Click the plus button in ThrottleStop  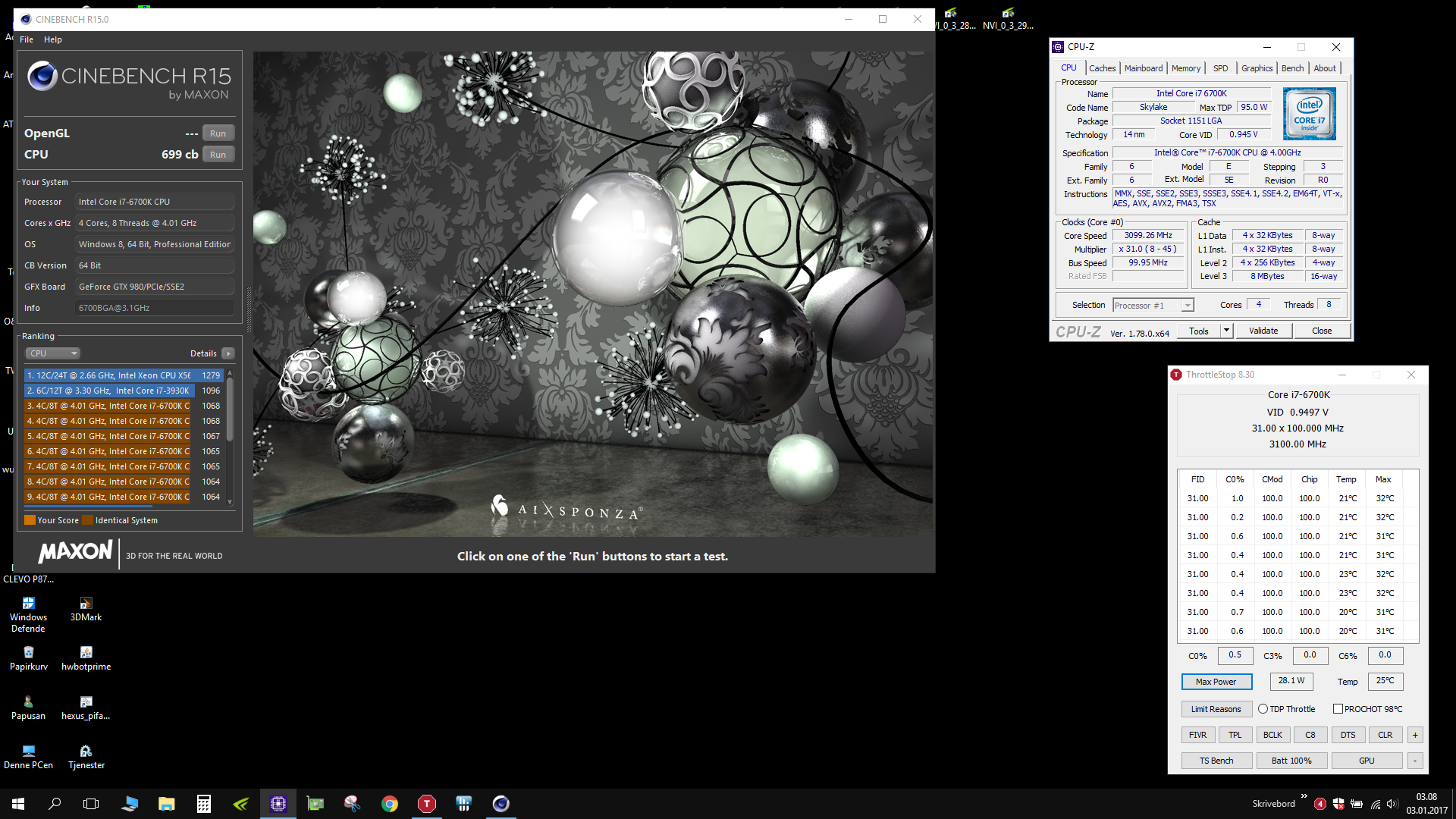click(1414, 735)
